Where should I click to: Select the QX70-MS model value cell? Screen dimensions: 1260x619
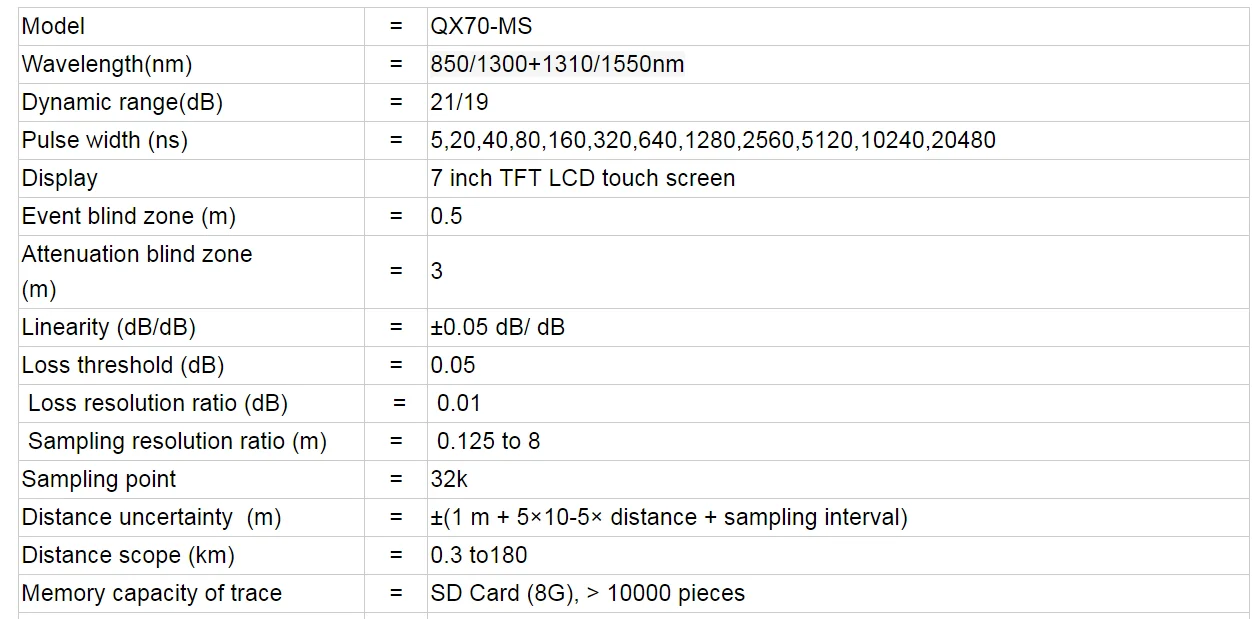(838, 26)
